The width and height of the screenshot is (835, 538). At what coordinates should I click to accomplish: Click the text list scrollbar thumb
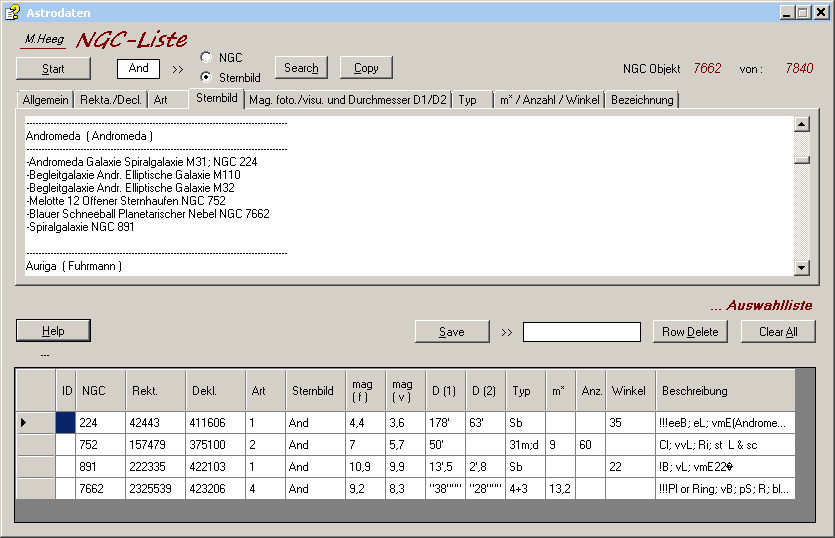[x=802, y=160]
